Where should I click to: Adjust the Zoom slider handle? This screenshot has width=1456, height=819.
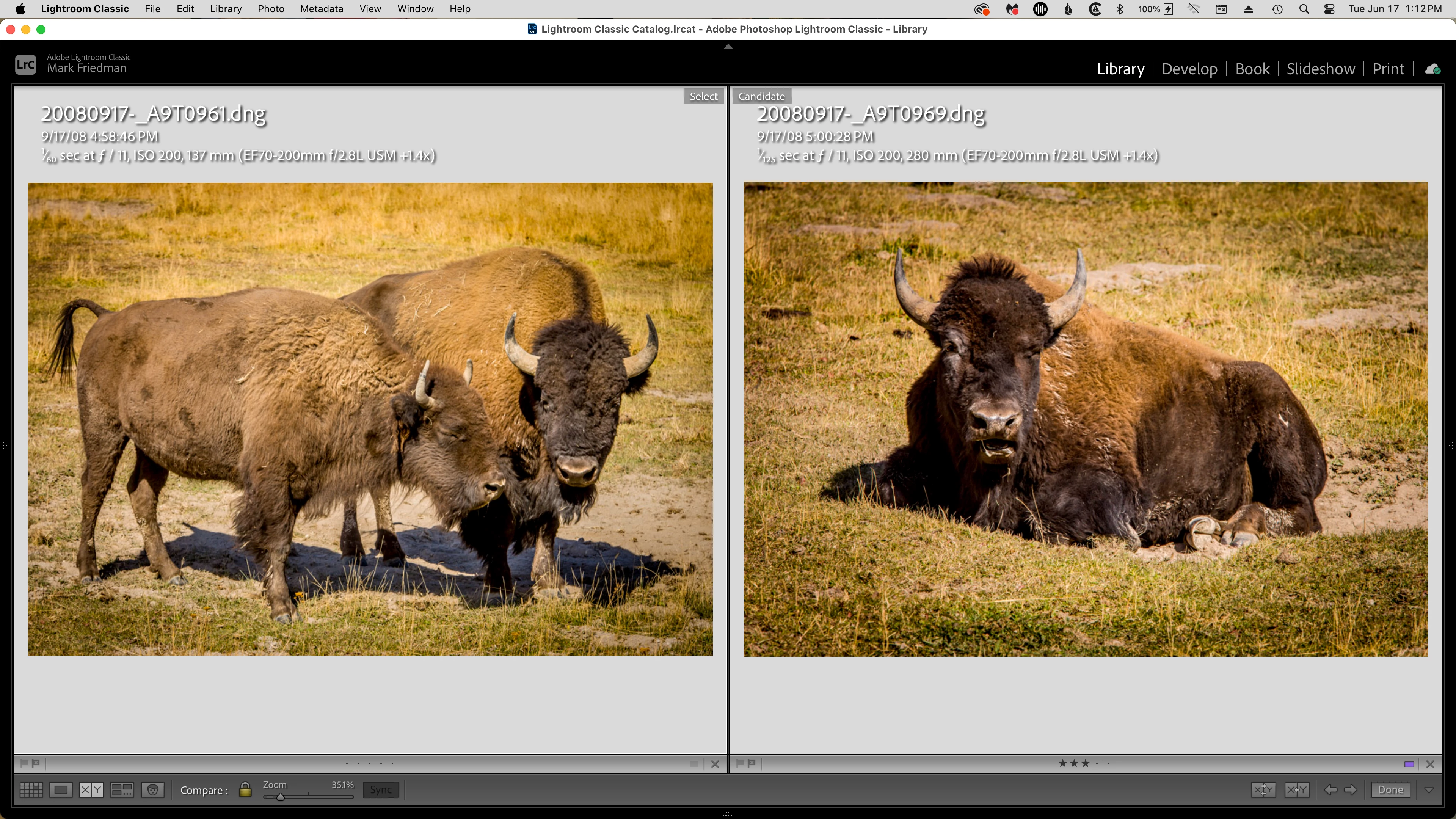[x=280, y=797]
